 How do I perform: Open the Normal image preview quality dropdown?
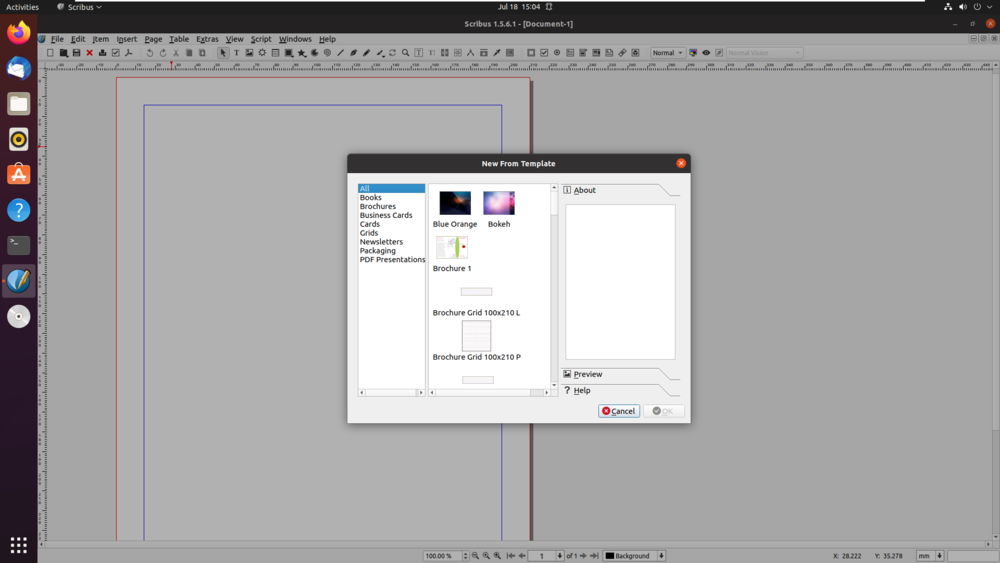(x=667, y=53)
